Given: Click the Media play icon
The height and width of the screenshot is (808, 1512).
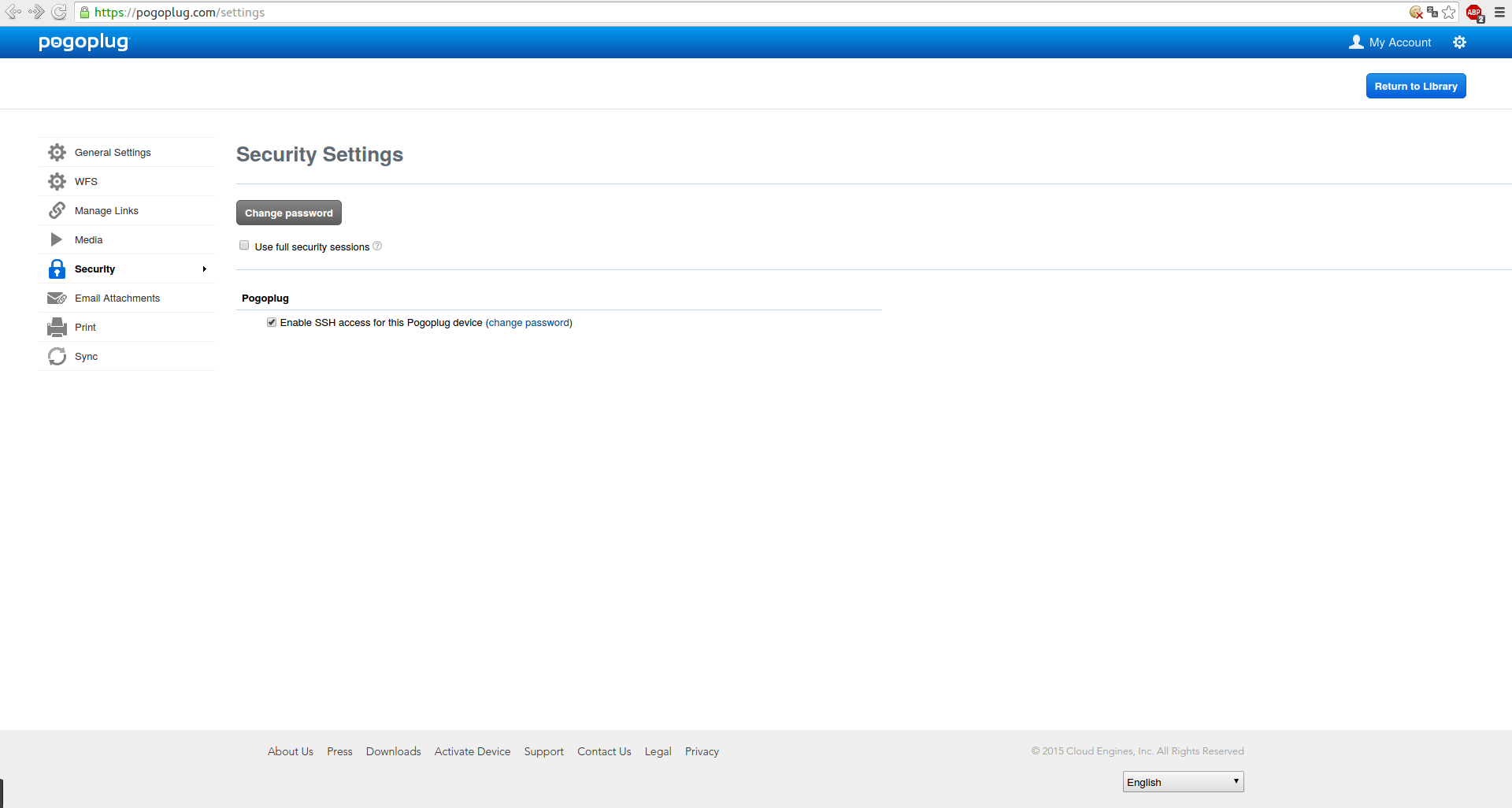Looking at the screenshot, I should tap(57, 239).
